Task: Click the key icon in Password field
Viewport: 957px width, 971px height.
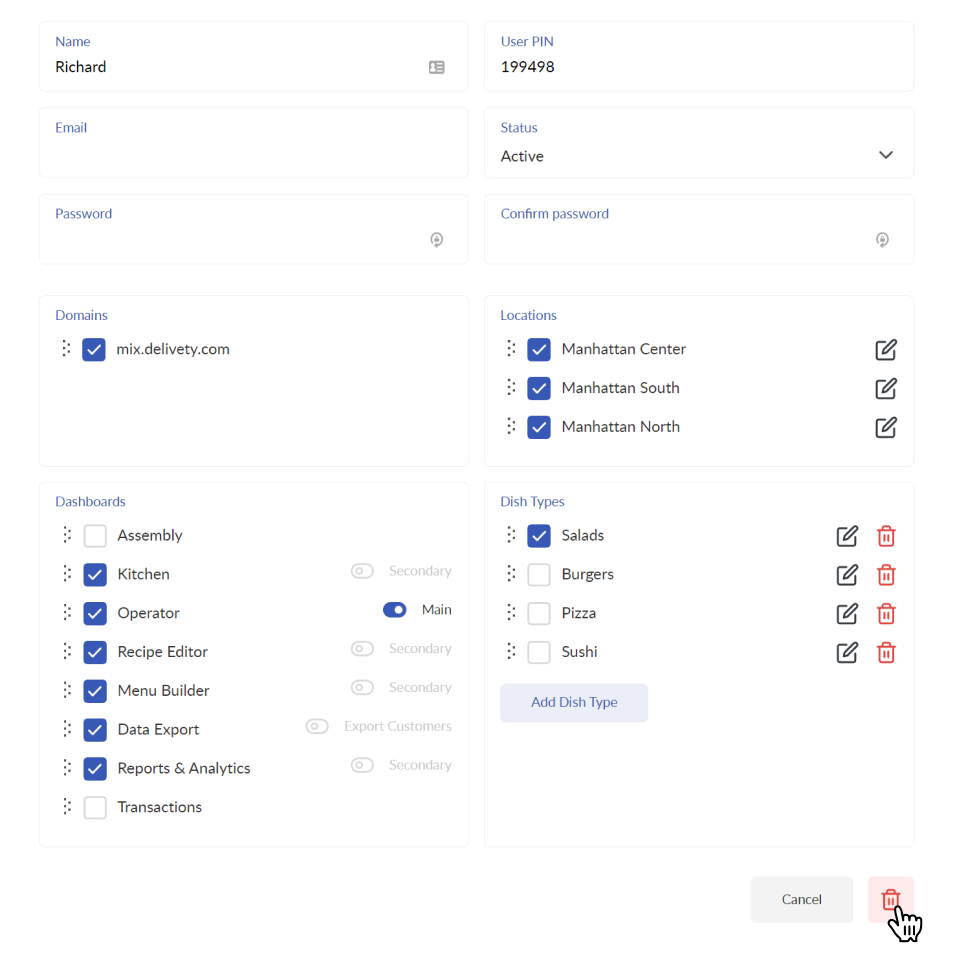Action: pyautogui.click(x=437, y=239)
